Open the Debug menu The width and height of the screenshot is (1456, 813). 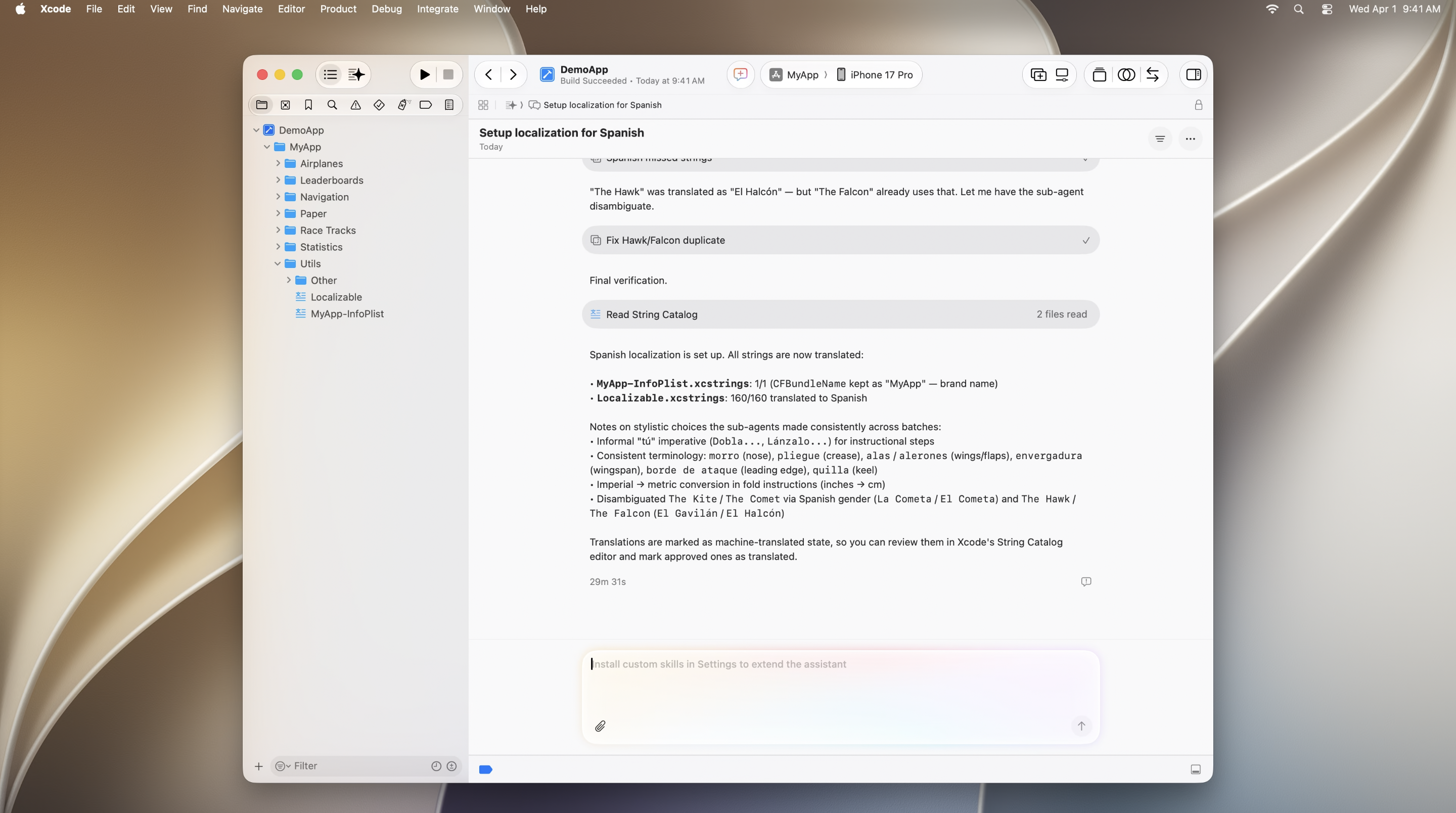click(x=387, y=9)
